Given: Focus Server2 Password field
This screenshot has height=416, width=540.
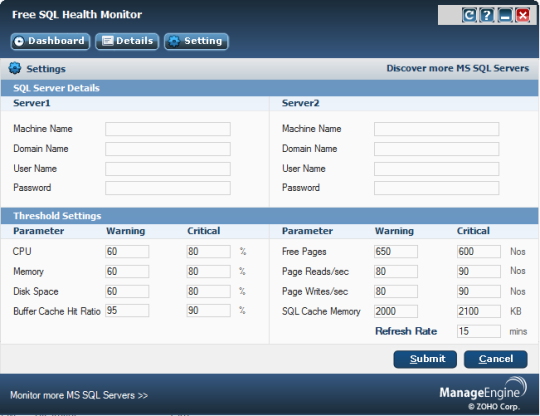Looking at the screenshot, I should click(436, 188).
